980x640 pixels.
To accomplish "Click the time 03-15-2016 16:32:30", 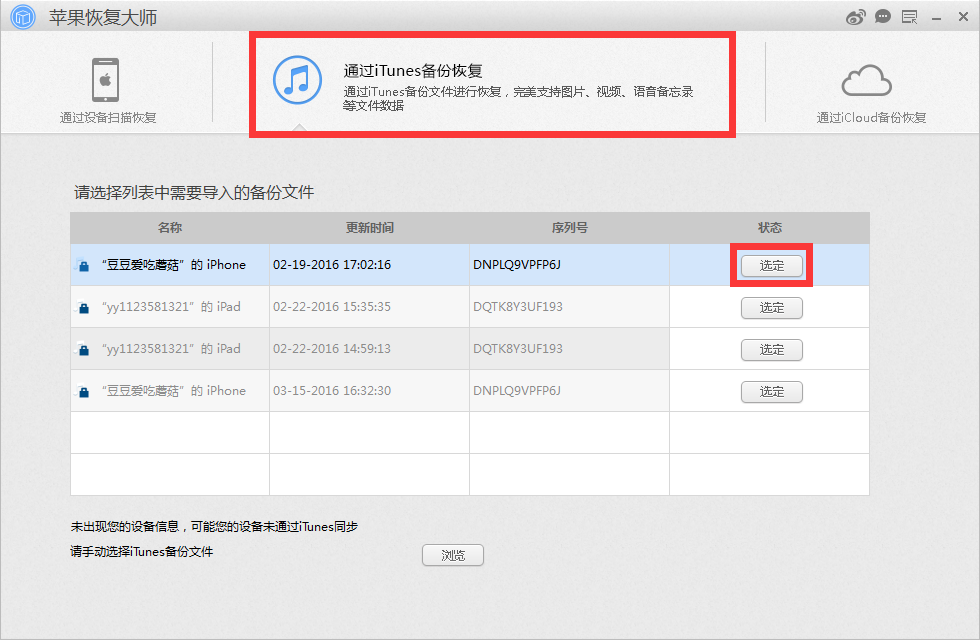I will tap(332, 391).
